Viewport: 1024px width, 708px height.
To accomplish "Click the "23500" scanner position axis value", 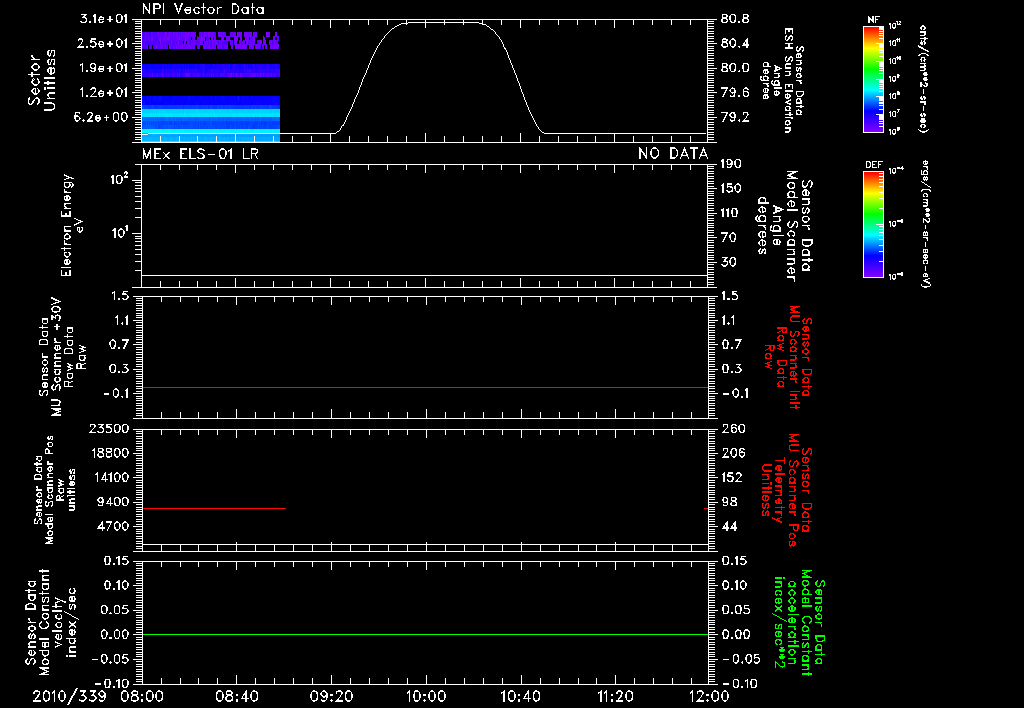I will (108, 428).
